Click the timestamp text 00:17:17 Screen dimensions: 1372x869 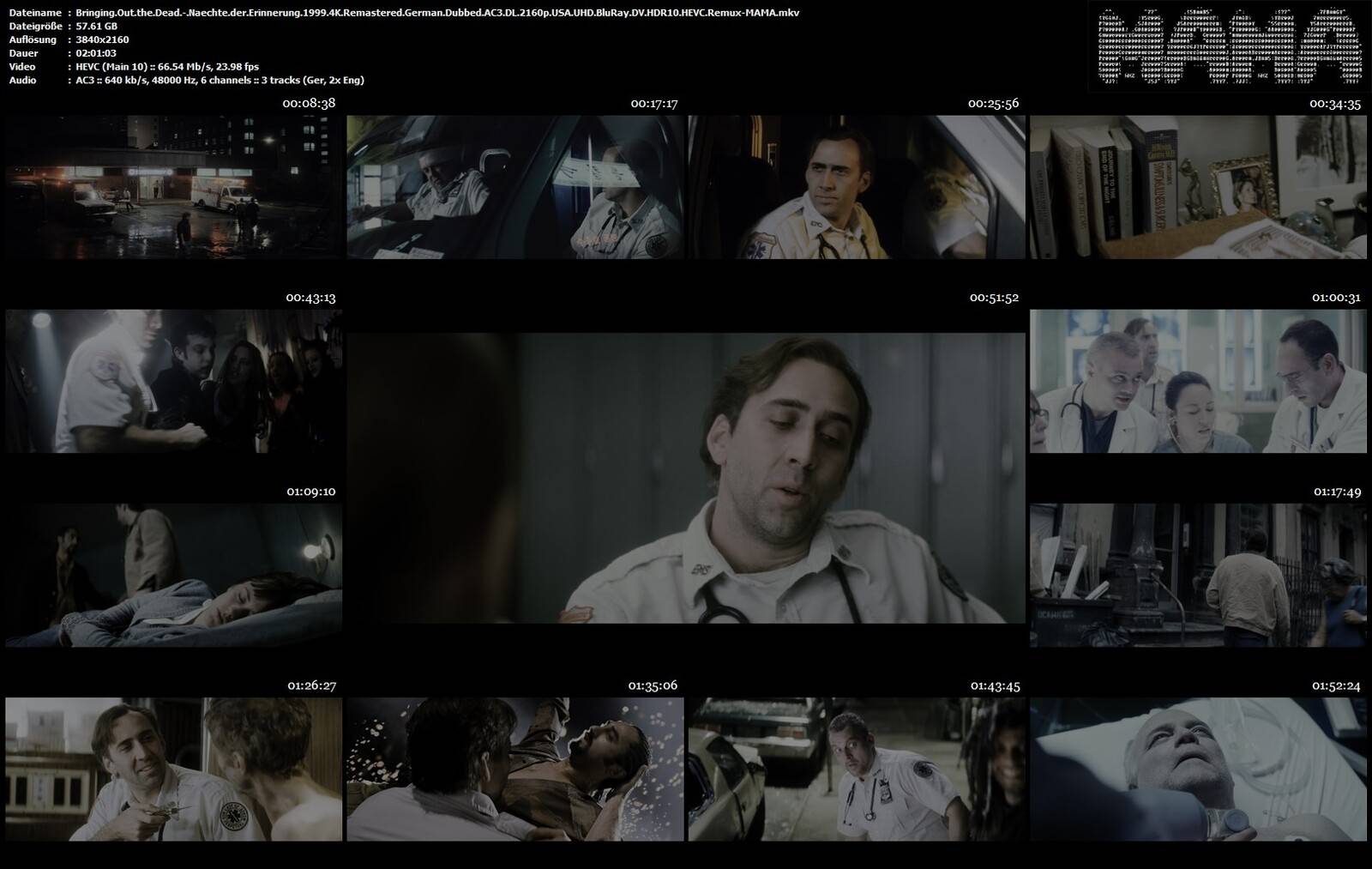(654, 104)
